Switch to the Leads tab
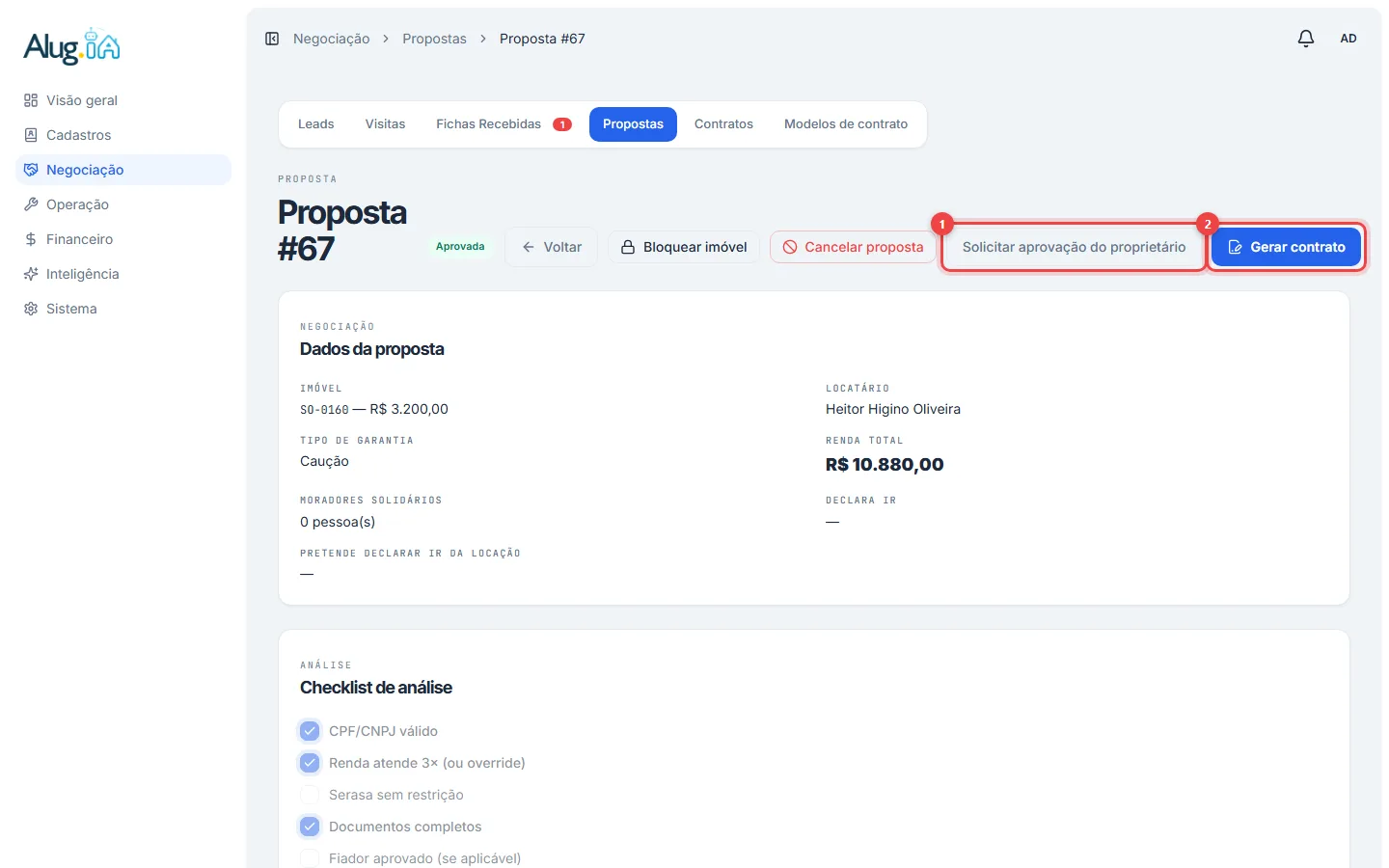This screenshot has width=1389, height=868. (315, 124)
